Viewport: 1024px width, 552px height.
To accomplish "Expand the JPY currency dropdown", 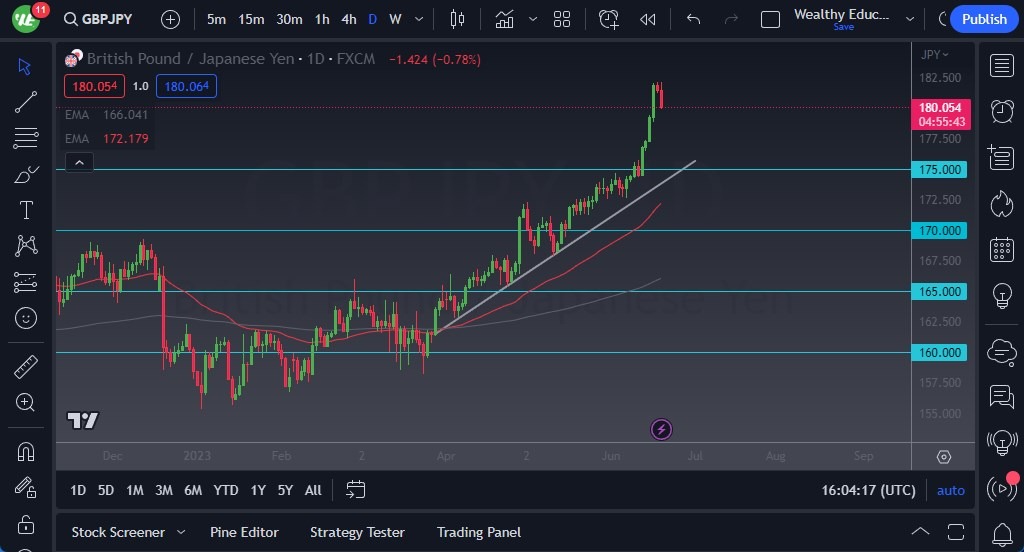I will (x=935, y=55).
